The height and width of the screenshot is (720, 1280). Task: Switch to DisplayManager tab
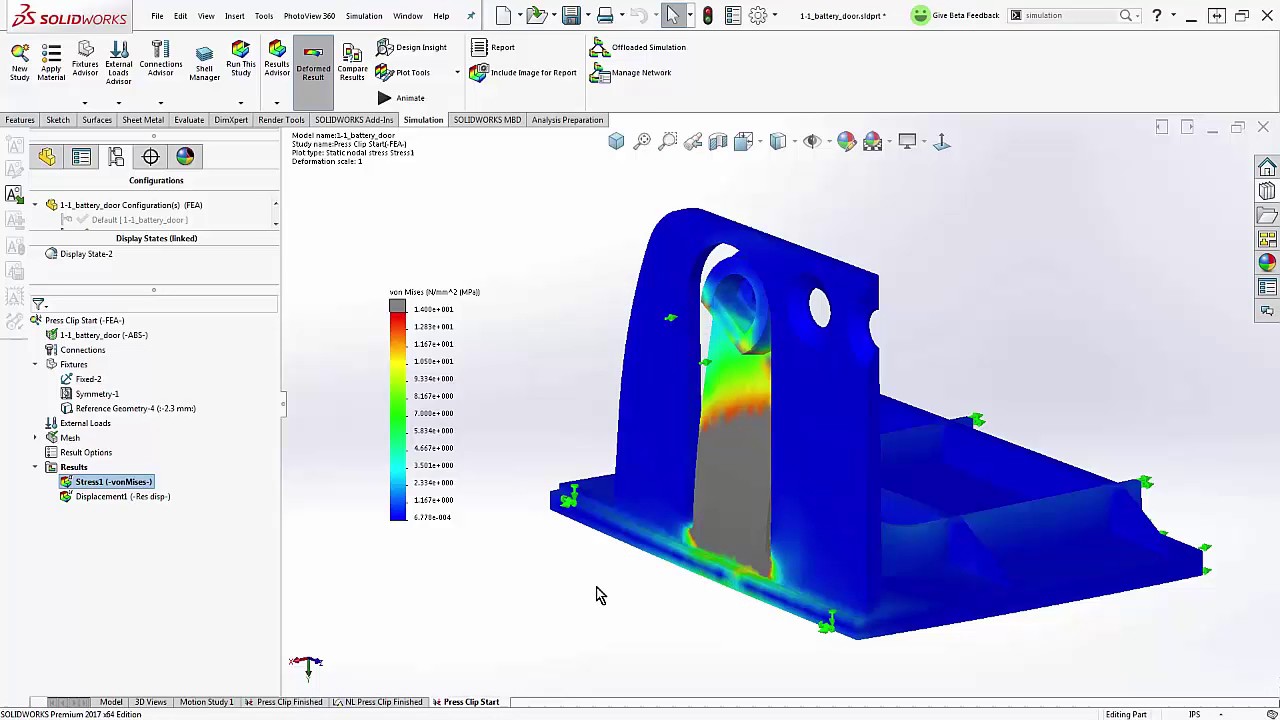tap(185, 157)
